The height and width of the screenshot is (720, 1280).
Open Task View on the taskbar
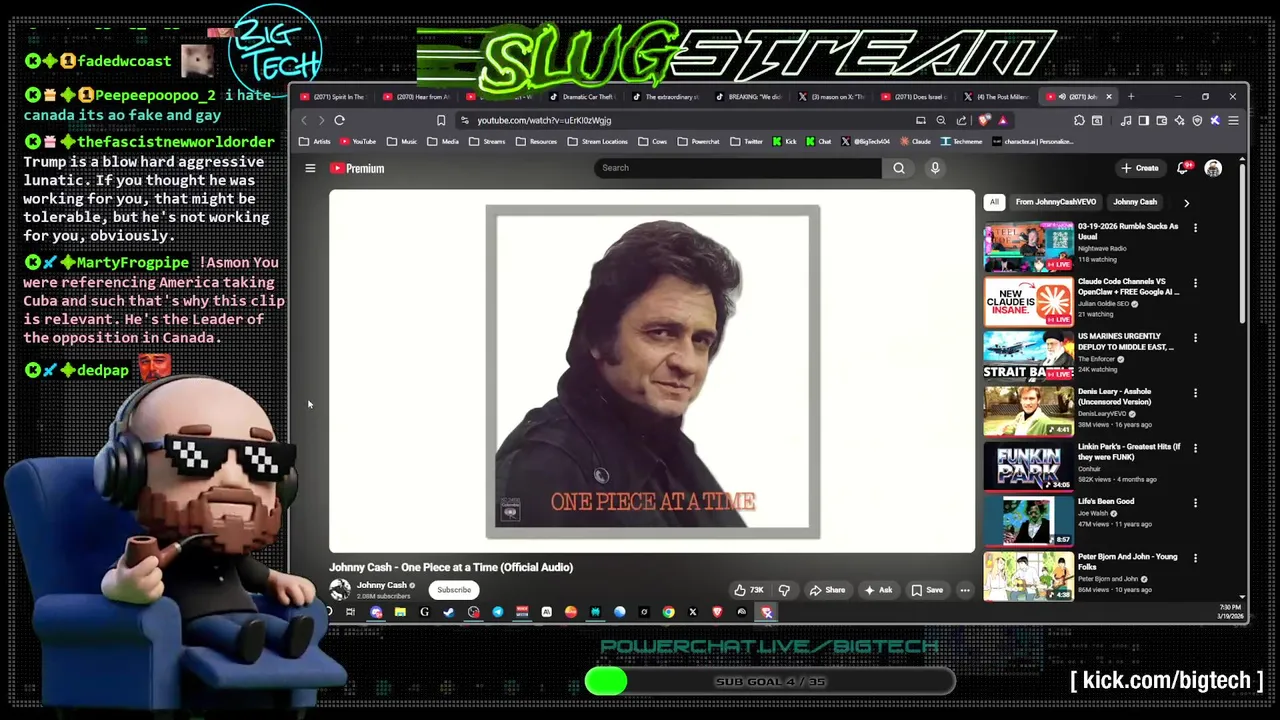(x=350, y=612)
